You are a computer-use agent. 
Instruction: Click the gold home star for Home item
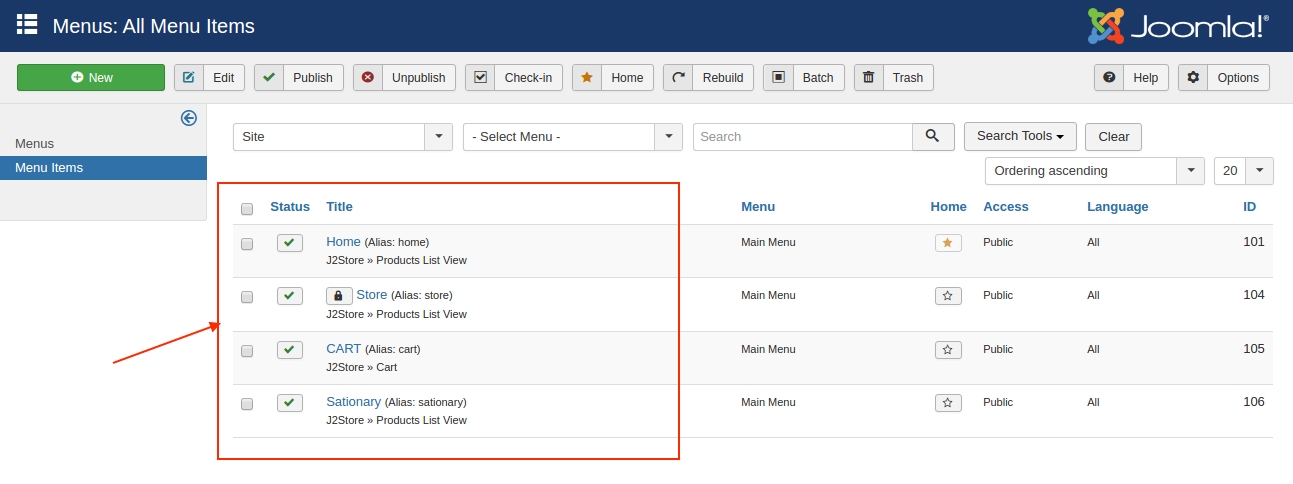coord(948,243)
